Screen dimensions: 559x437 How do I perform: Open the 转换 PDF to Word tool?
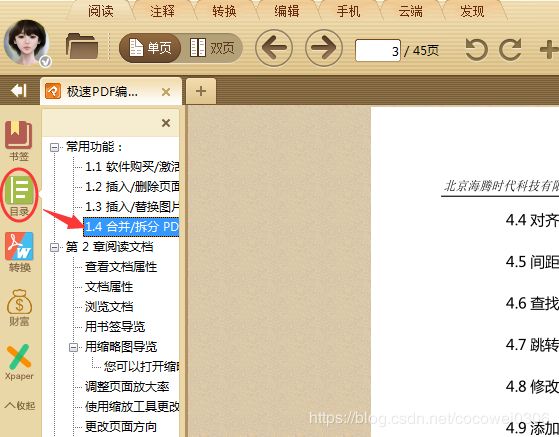(x=19, y=252)
